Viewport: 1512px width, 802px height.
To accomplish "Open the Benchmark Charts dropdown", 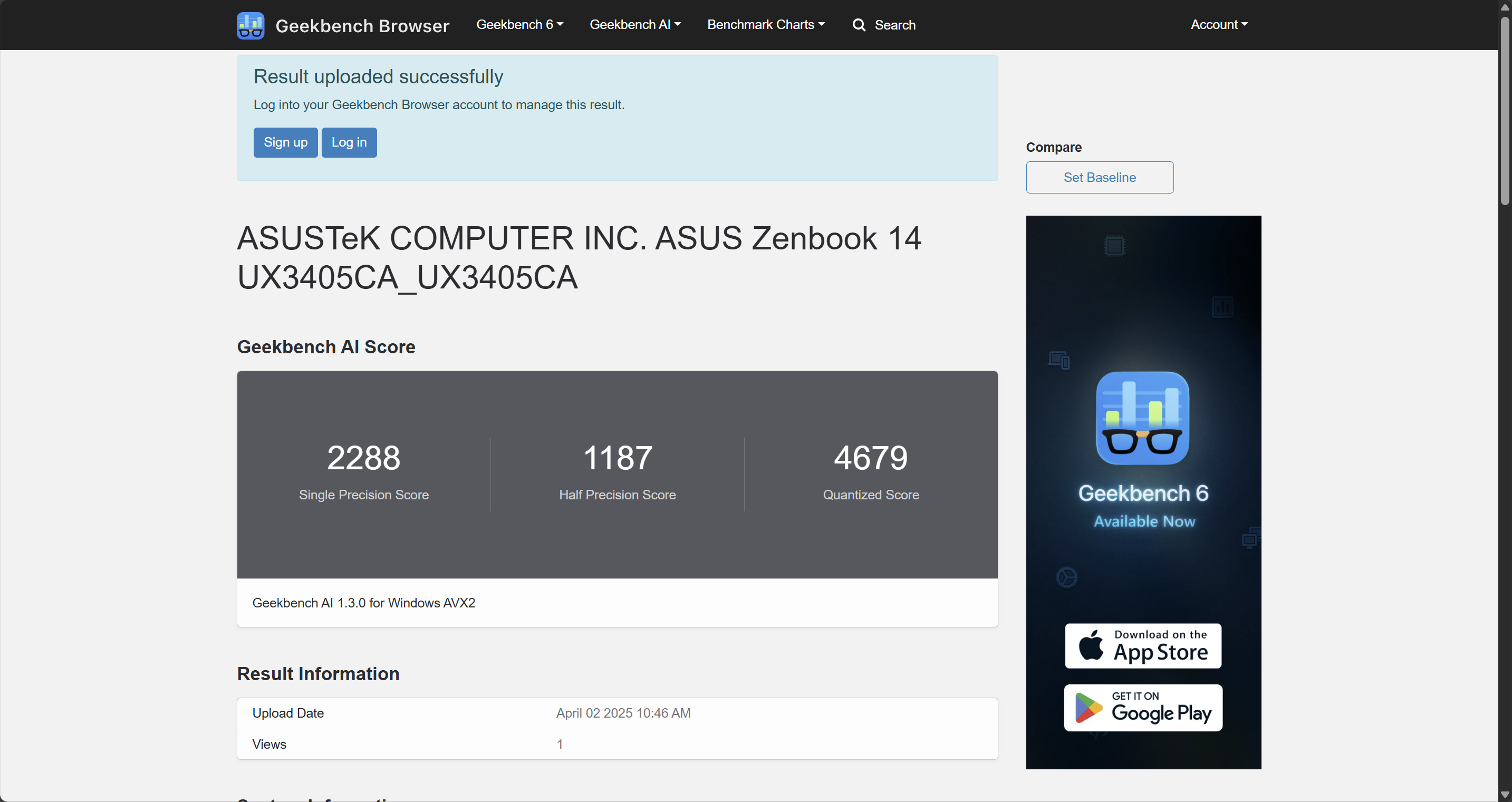I will pos(766,25).
